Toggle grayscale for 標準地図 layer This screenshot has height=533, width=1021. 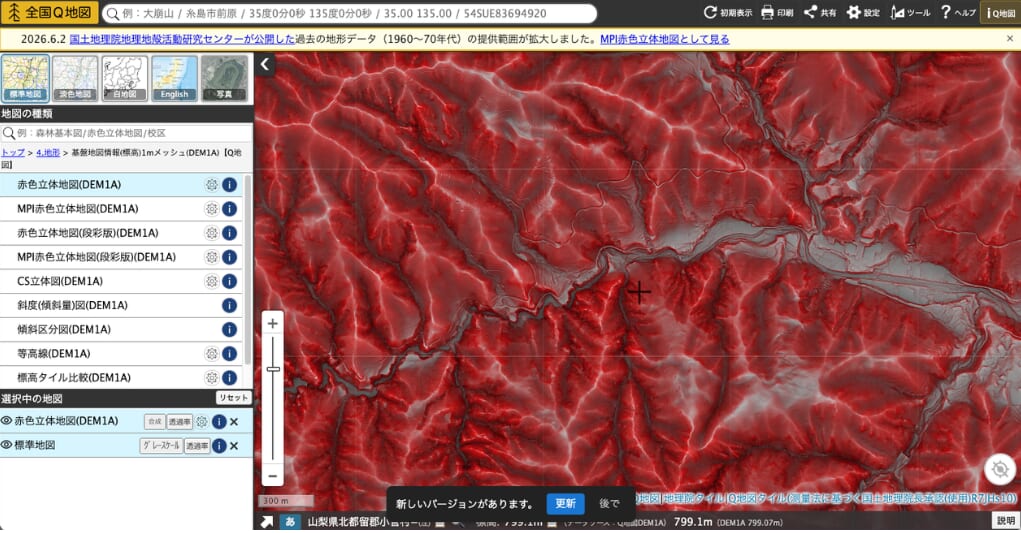tap(161, 446)
